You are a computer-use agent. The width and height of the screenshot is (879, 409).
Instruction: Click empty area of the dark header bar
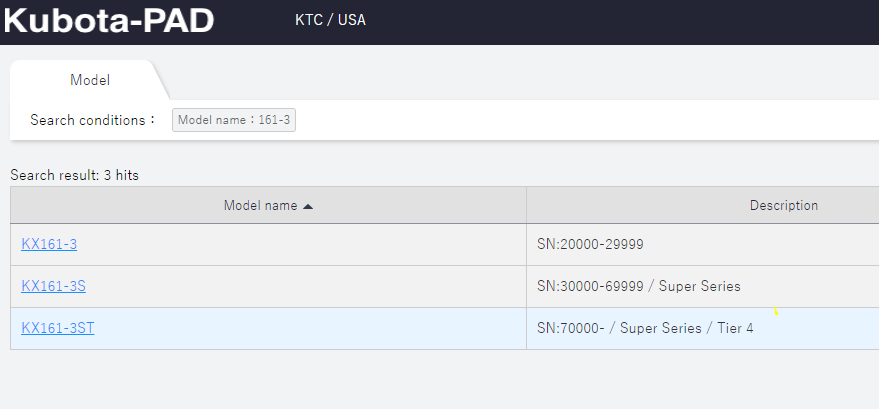point(617,22)
